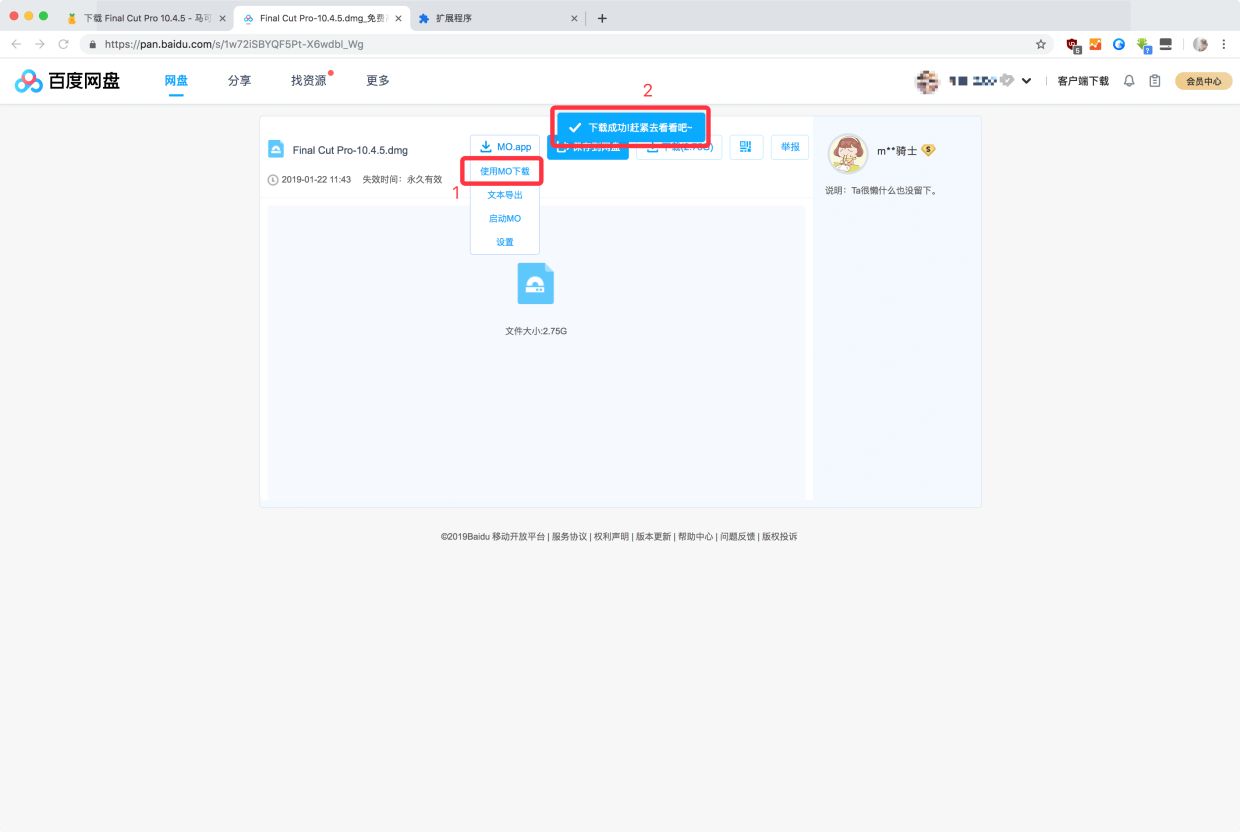
Task: Open the 会员中心 button
Action: [x=1203, y=81]
